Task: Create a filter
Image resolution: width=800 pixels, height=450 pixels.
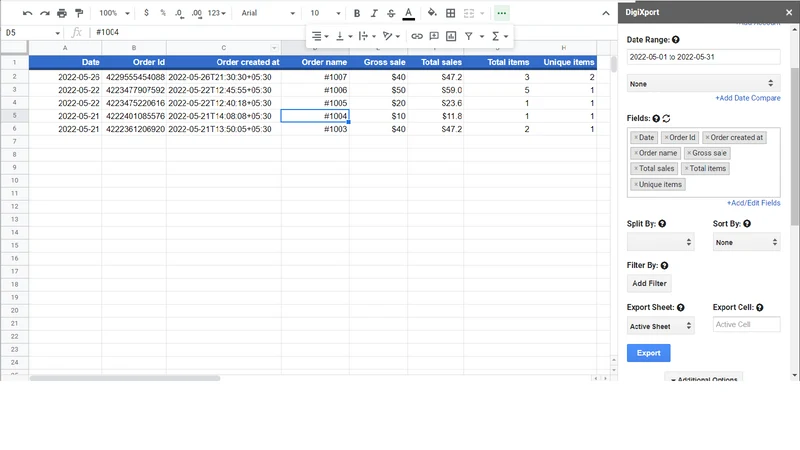Action: (468, 36)
